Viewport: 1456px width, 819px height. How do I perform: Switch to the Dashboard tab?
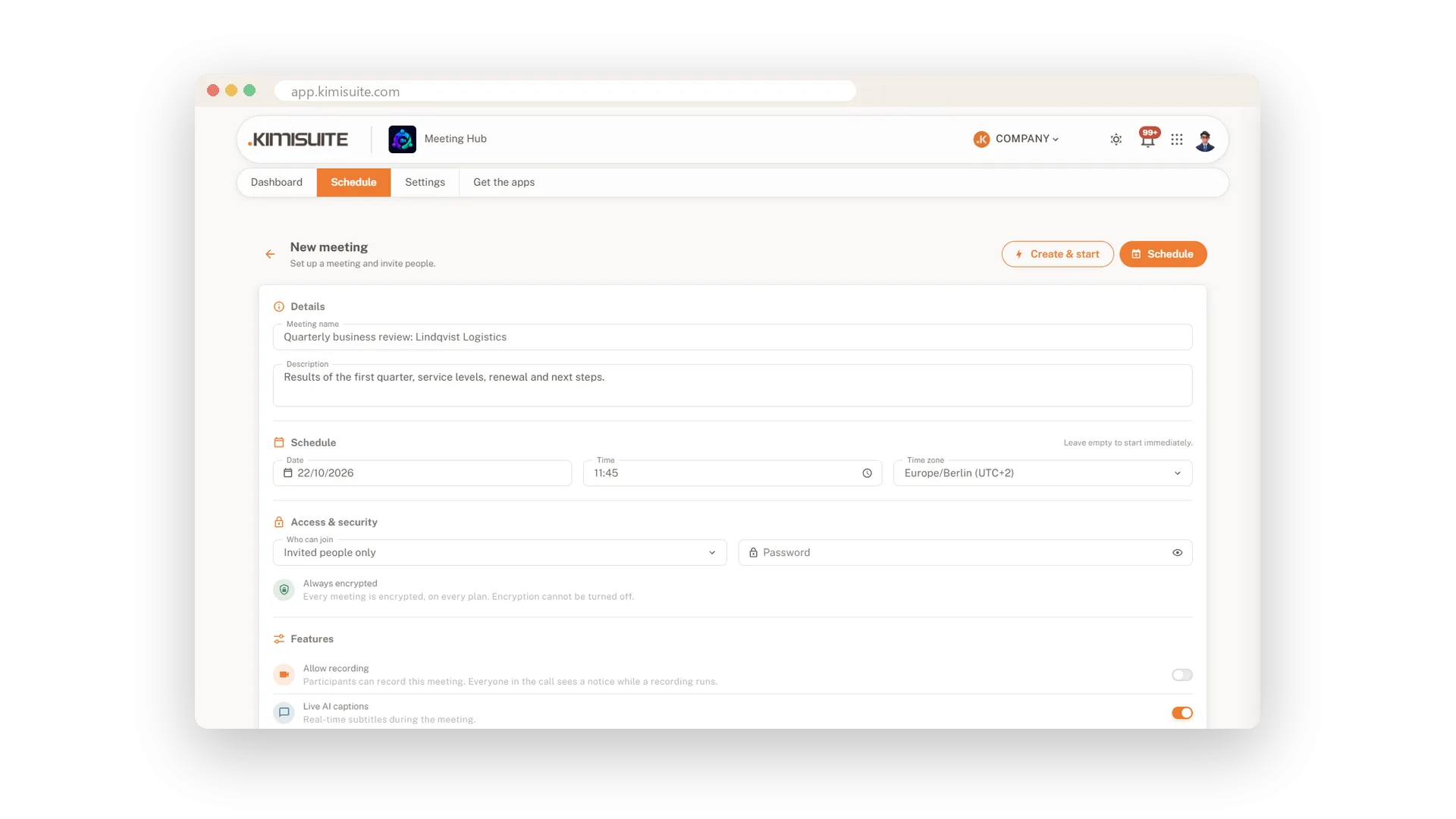(x=277, y=183)
